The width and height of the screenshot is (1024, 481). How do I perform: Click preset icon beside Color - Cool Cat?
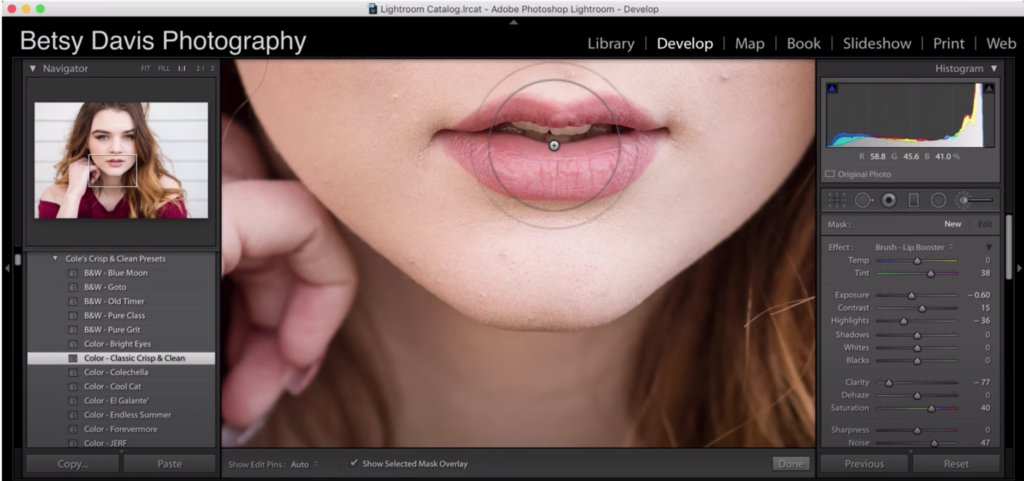point(73,386)
